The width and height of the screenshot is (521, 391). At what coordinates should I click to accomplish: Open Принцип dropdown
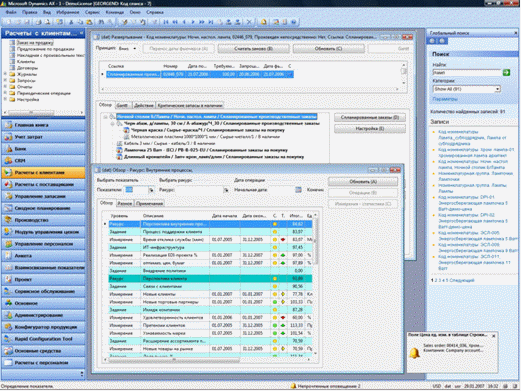click(134, 48)
